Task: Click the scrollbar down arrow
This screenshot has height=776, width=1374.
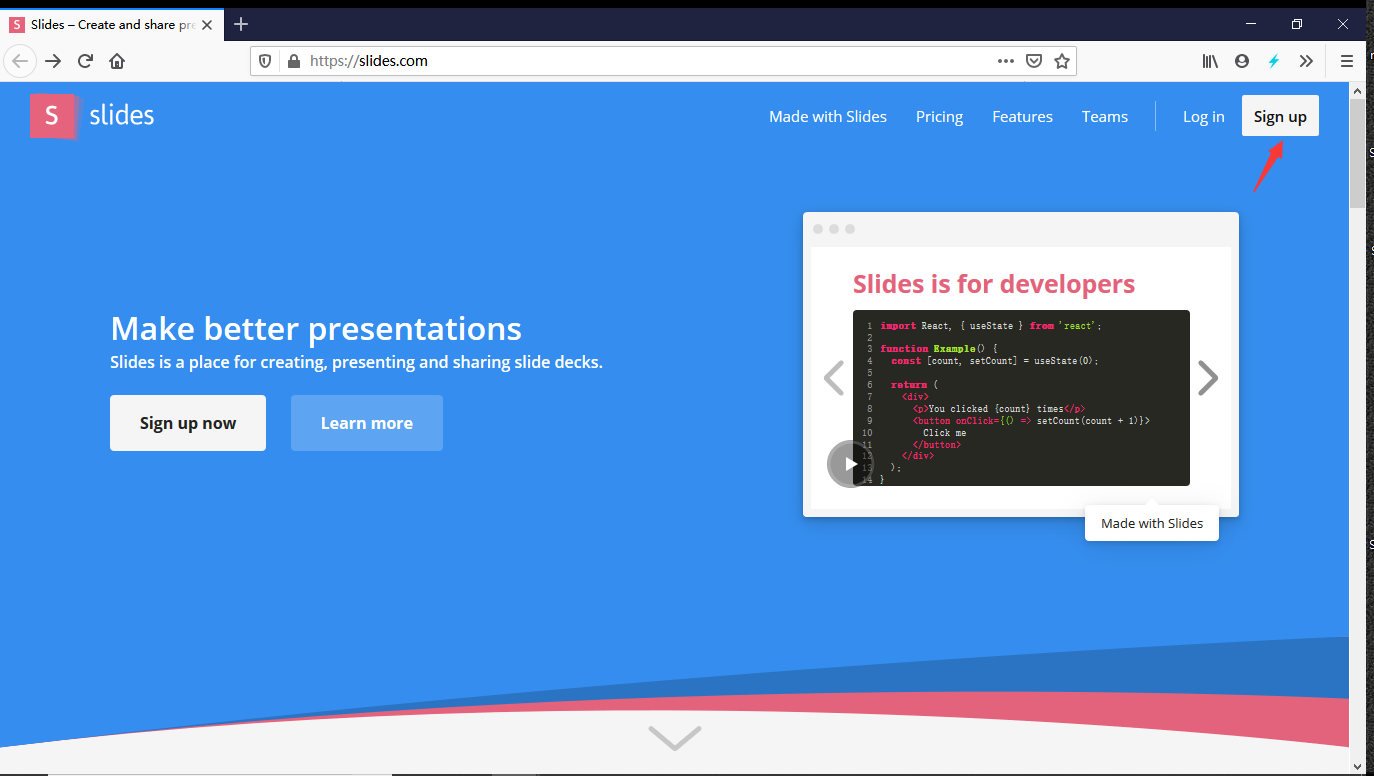Action: tap(1357, 767)
